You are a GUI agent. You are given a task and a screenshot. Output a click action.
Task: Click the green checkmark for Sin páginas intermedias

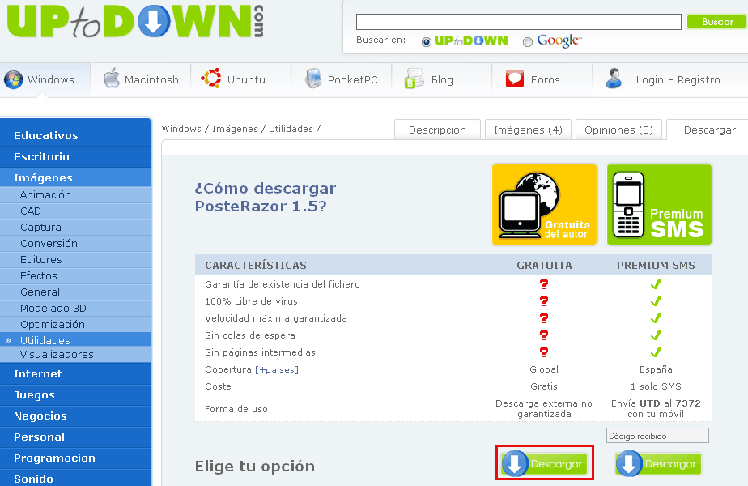pos(656,352)
